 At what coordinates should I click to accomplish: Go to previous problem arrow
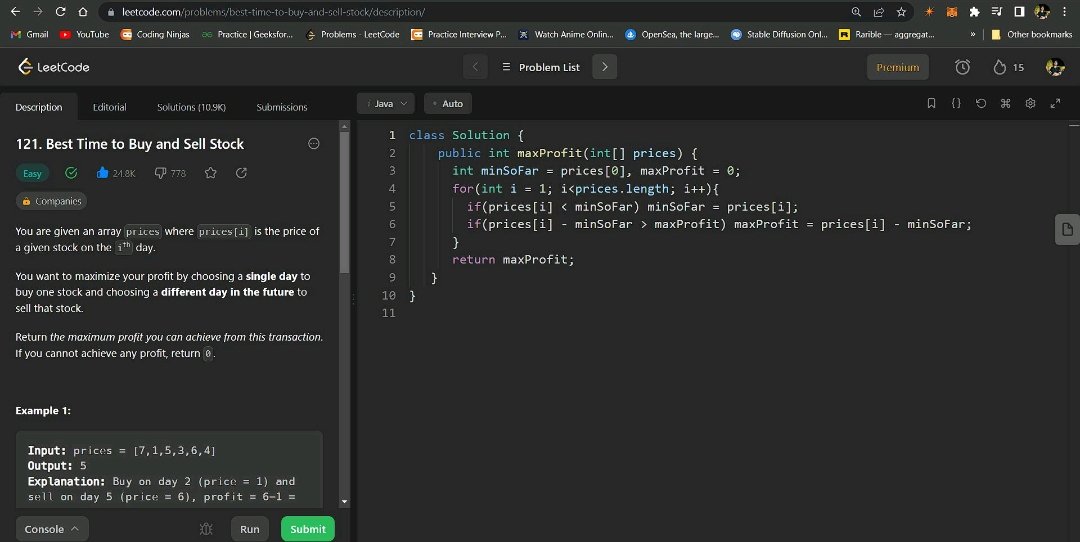click(x=475, y=67)
